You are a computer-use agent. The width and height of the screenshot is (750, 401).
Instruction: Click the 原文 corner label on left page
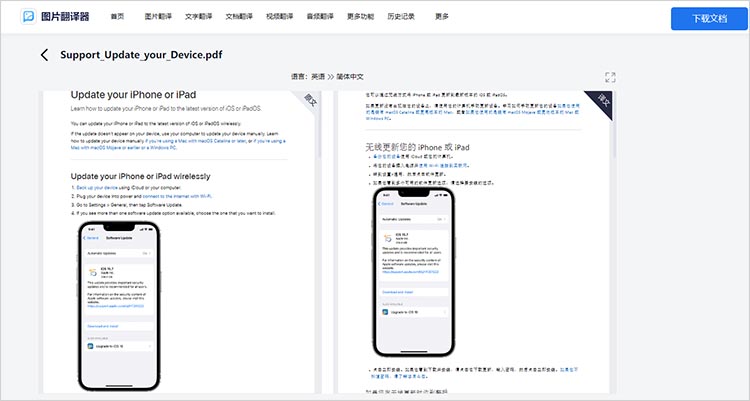(x=310, y=100)
